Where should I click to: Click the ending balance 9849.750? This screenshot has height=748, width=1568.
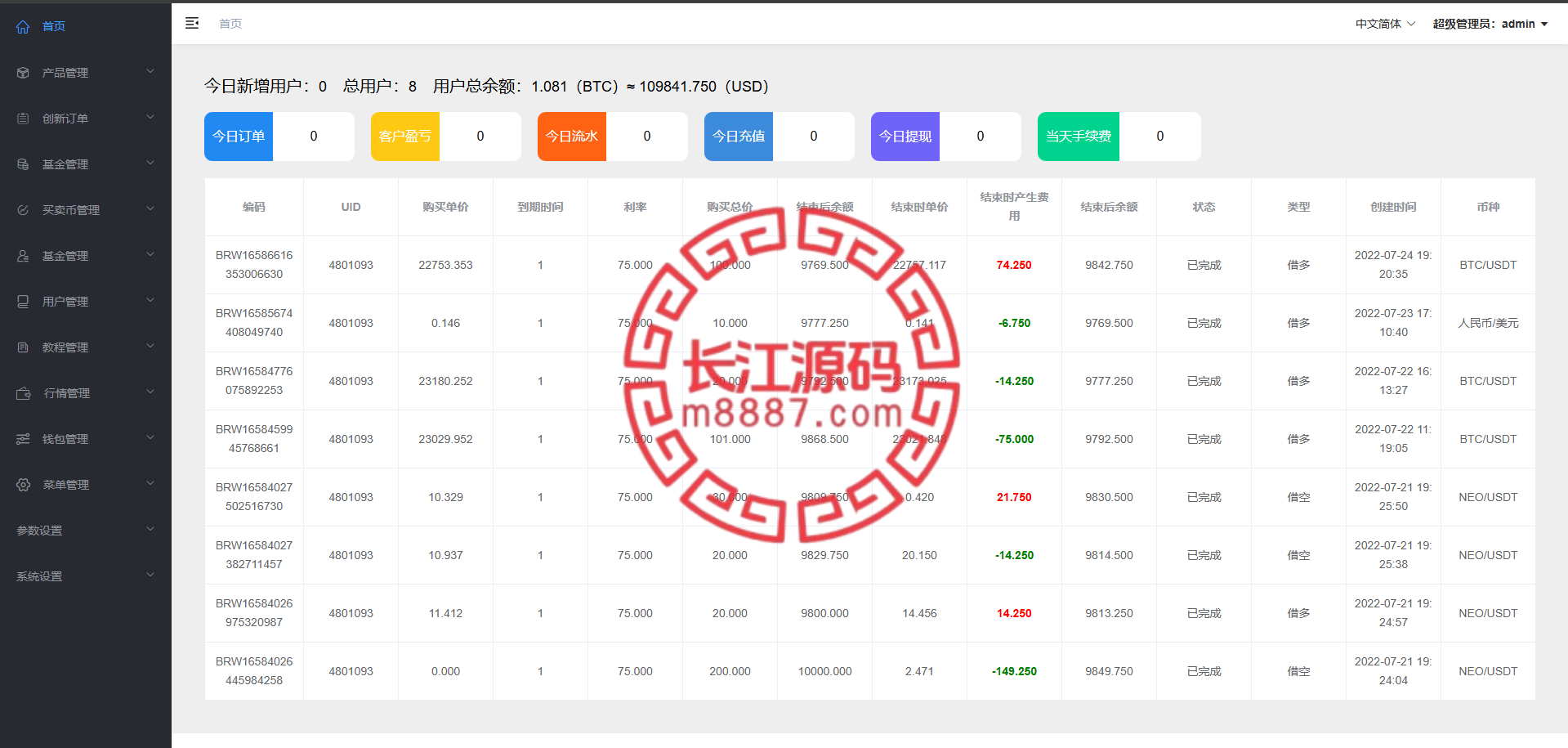point(1109,671)
